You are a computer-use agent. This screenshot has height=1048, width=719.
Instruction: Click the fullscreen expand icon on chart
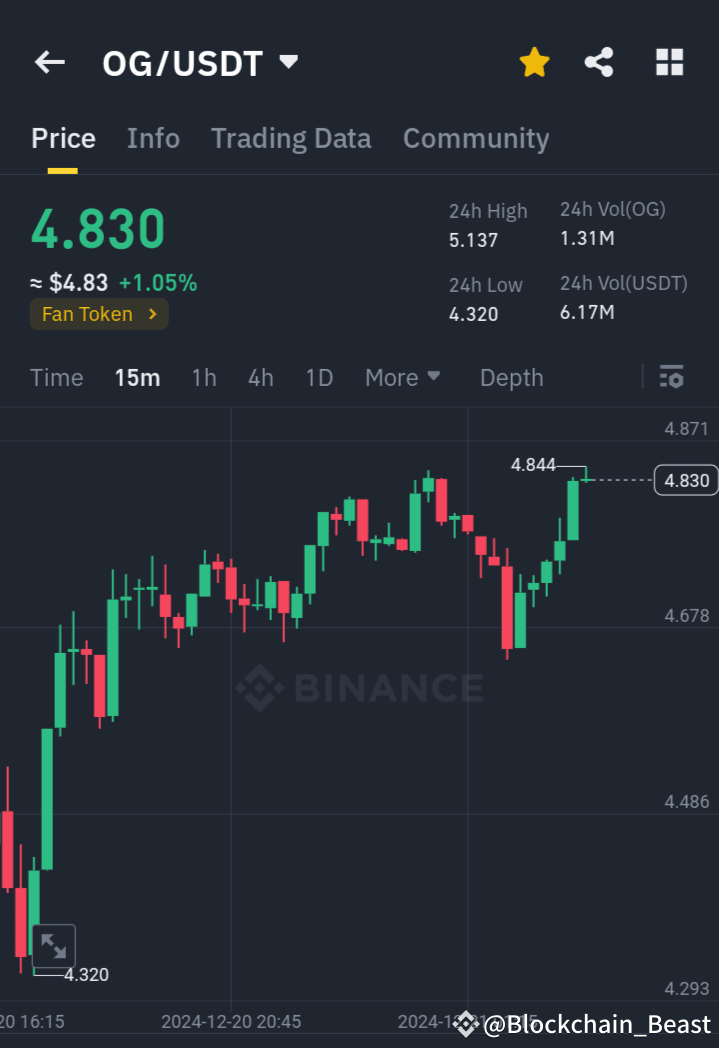[54, 945]
